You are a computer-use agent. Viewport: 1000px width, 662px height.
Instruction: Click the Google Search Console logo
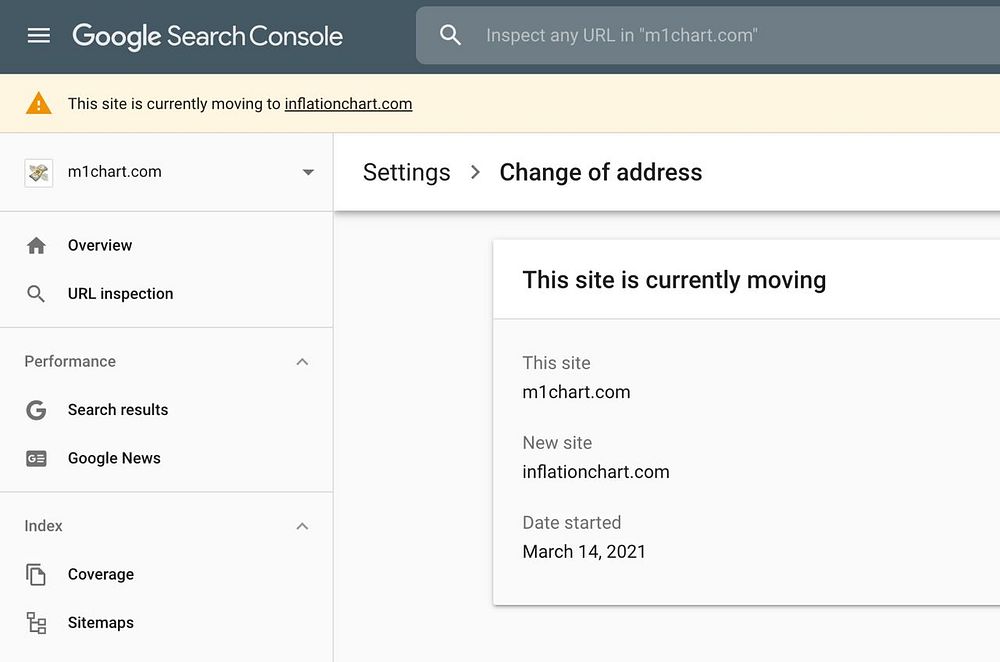pos(207,36)
